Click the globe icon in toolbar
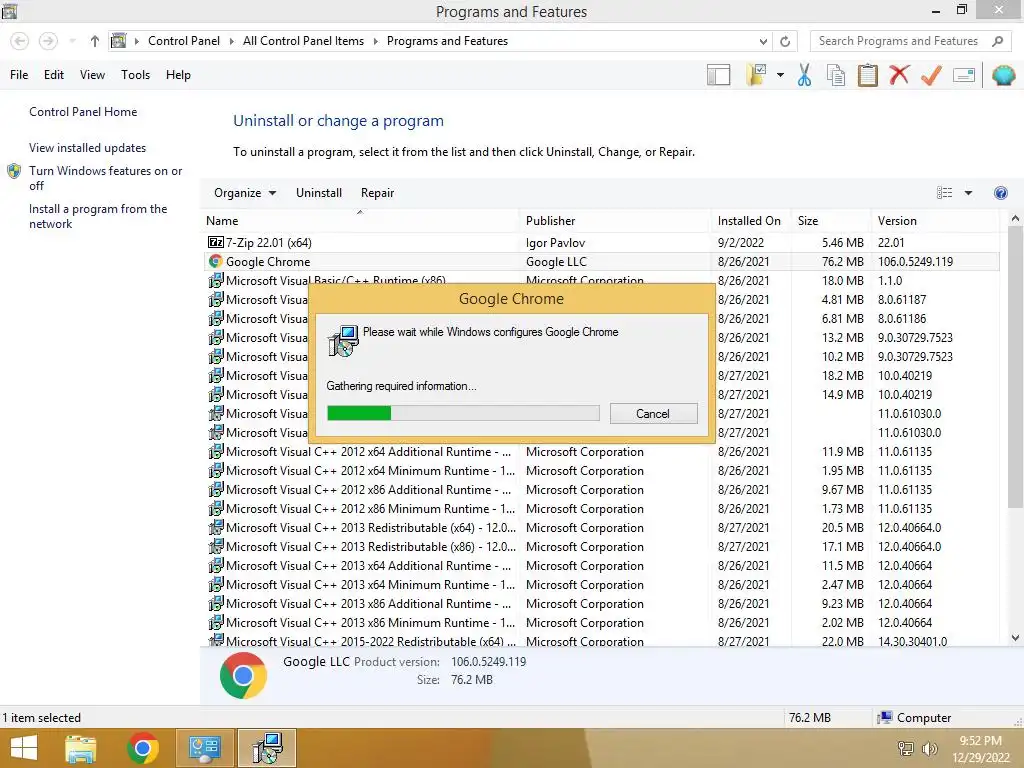Image resolution: width=1024 pixels, height=768 pixels. [x=1003, y=75]
